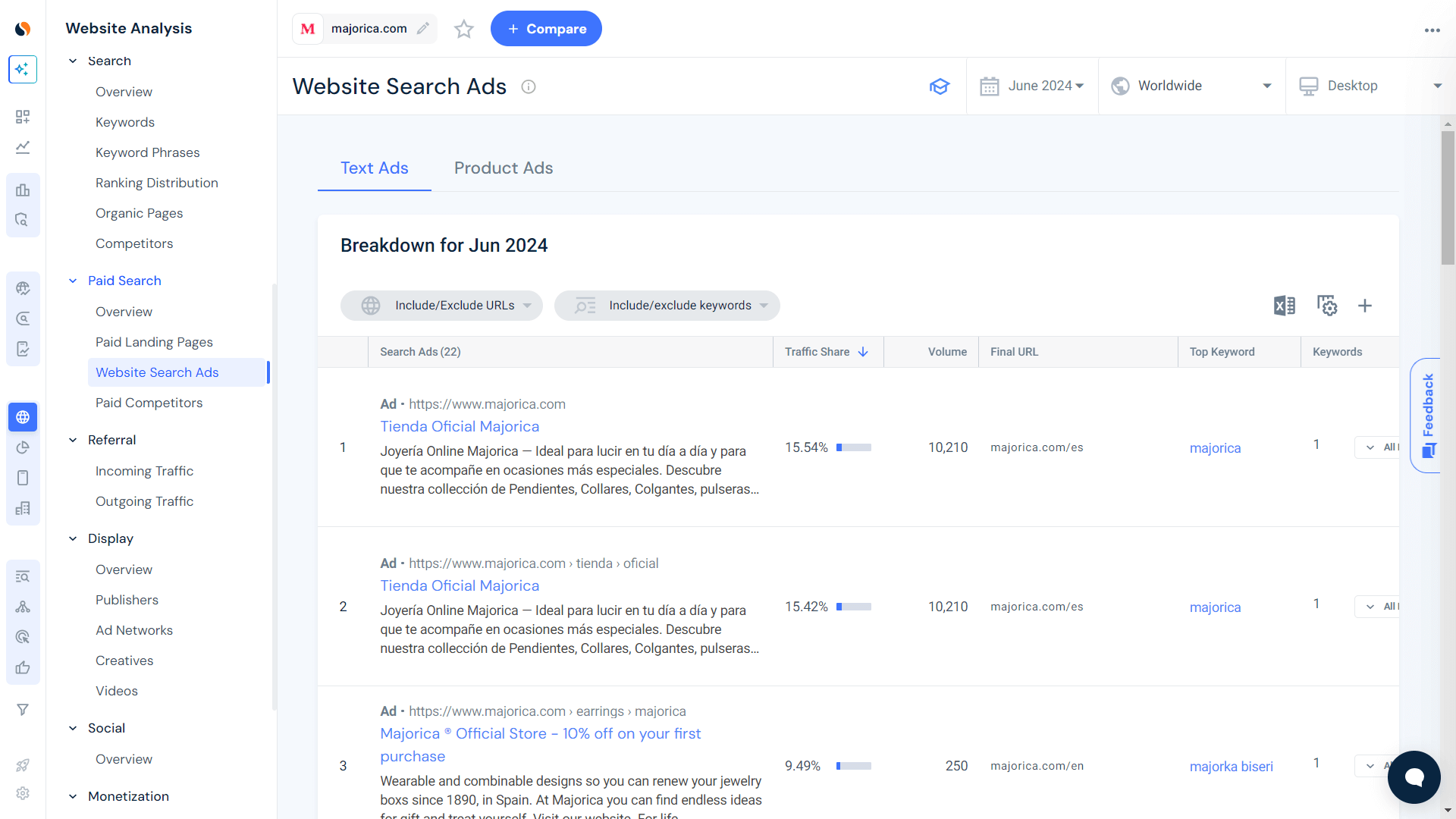Open the Include/exclude keywords filter
The height and width of the screenshot is (819, 1456).
point(667,306)
